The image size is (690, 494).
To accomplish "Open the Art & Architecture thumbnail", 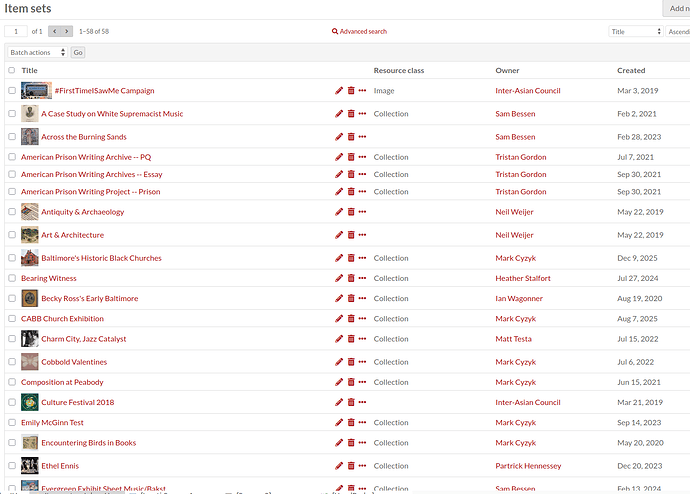I will [29, 235].
